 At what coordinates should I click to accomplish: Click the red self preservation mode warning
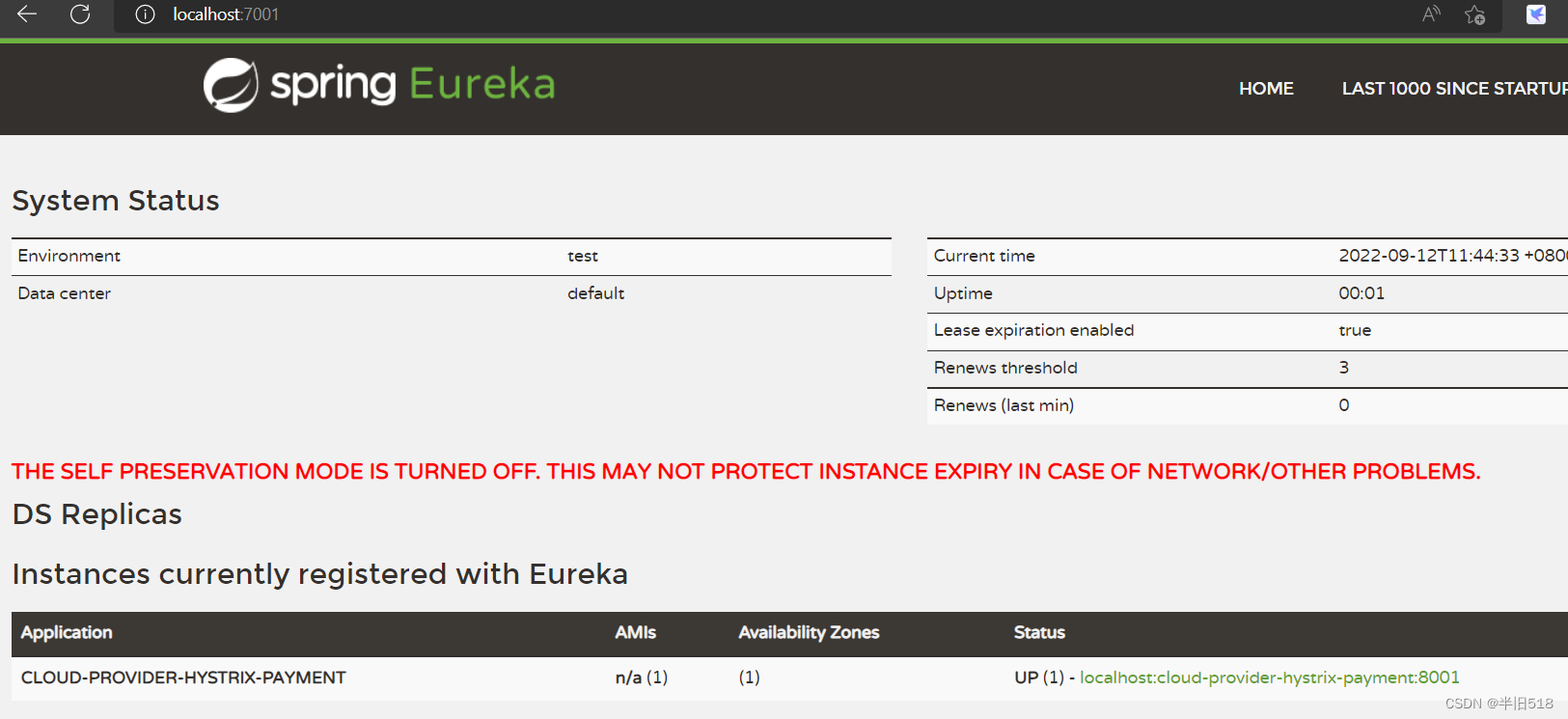tap(746, 471)
